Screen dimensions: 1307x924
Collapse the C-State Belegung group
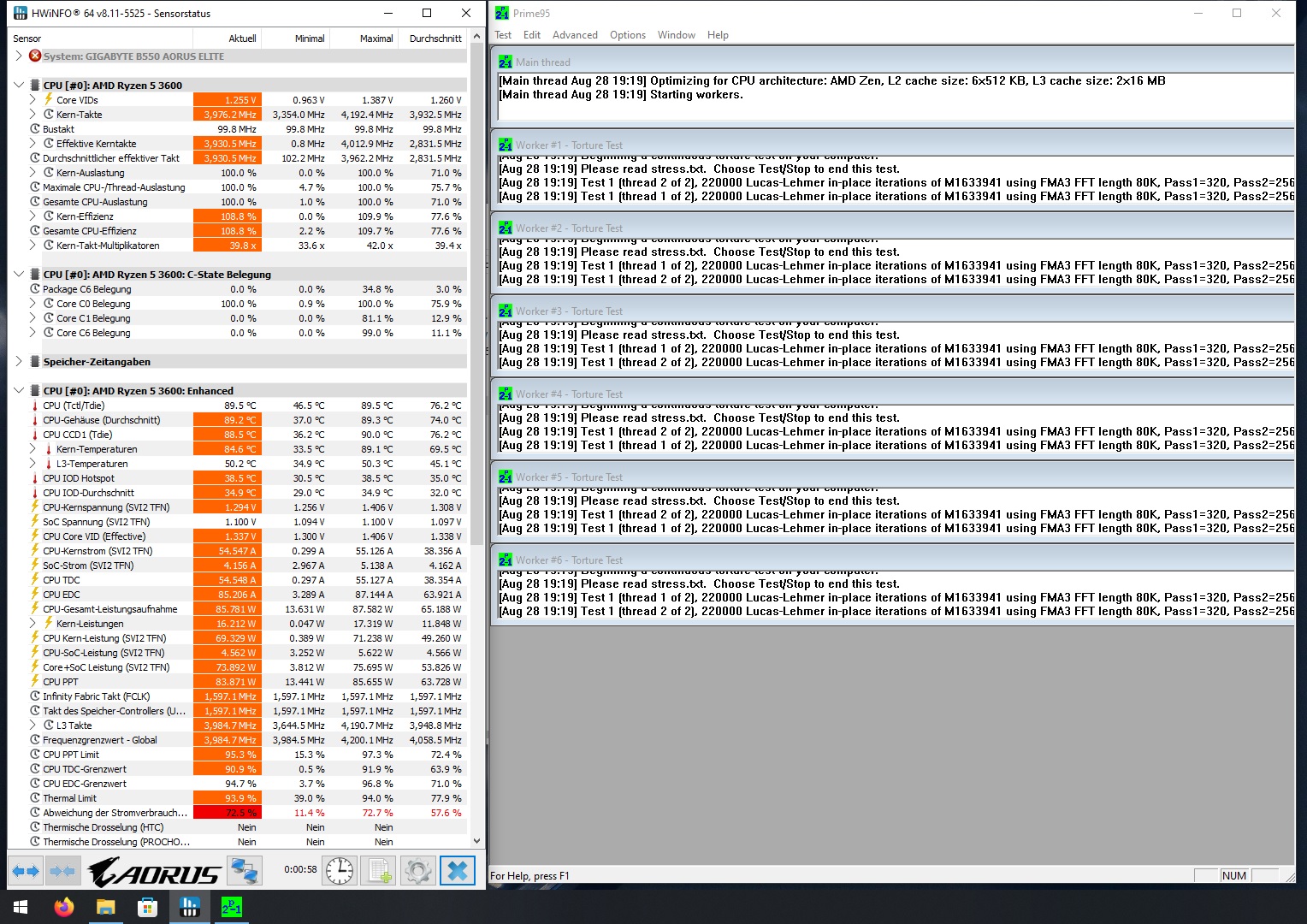tap(19, 274)
